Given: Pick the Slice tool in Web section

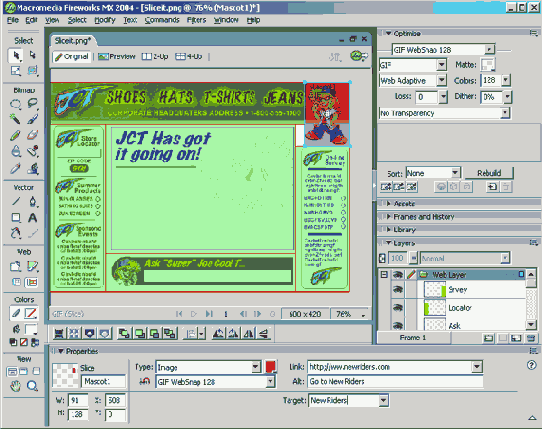Looking at the screenshot, I should point(32,267).
